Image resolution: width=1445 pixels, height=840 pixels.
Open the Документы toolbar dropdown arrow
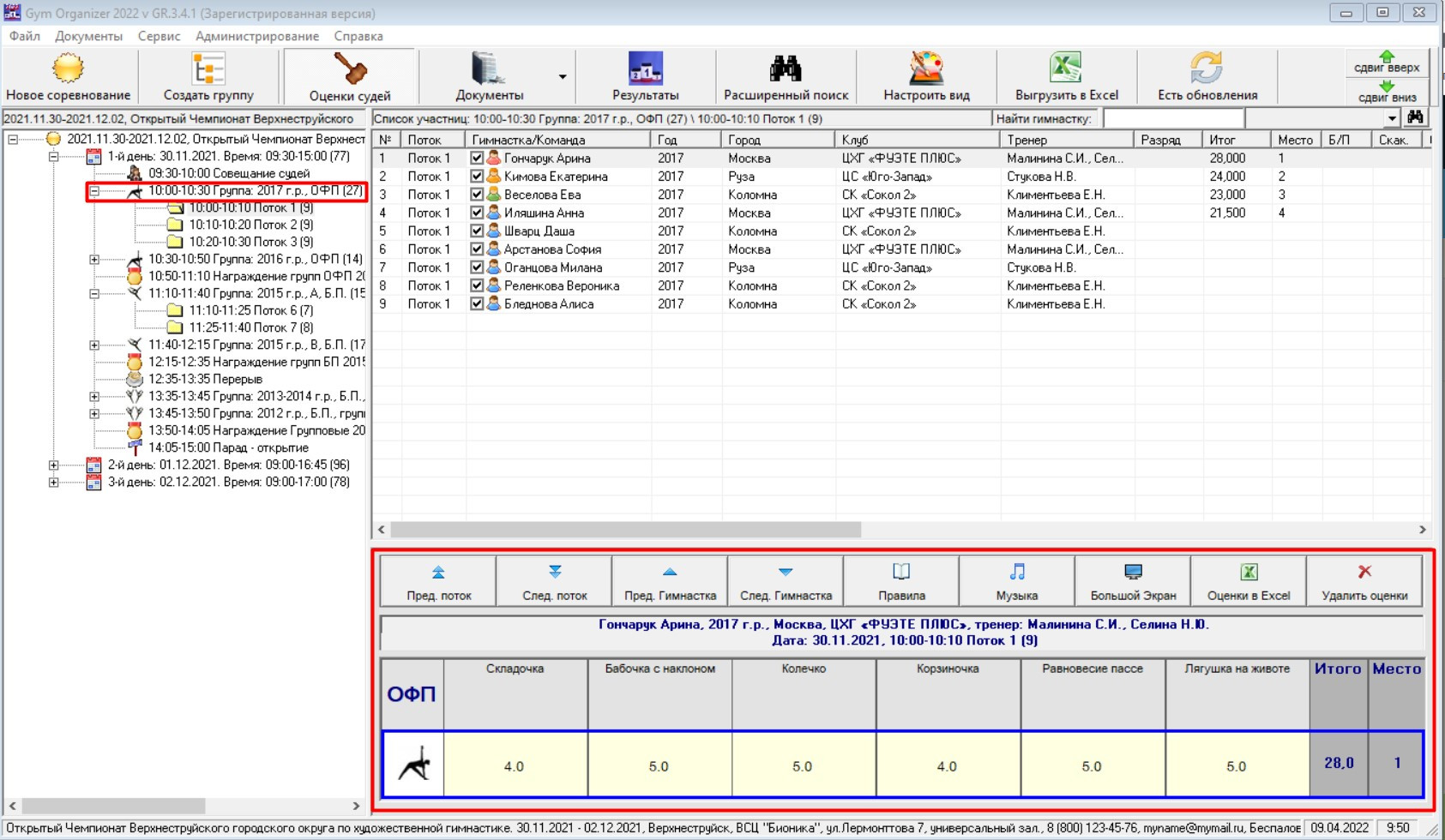coord(563,77)
